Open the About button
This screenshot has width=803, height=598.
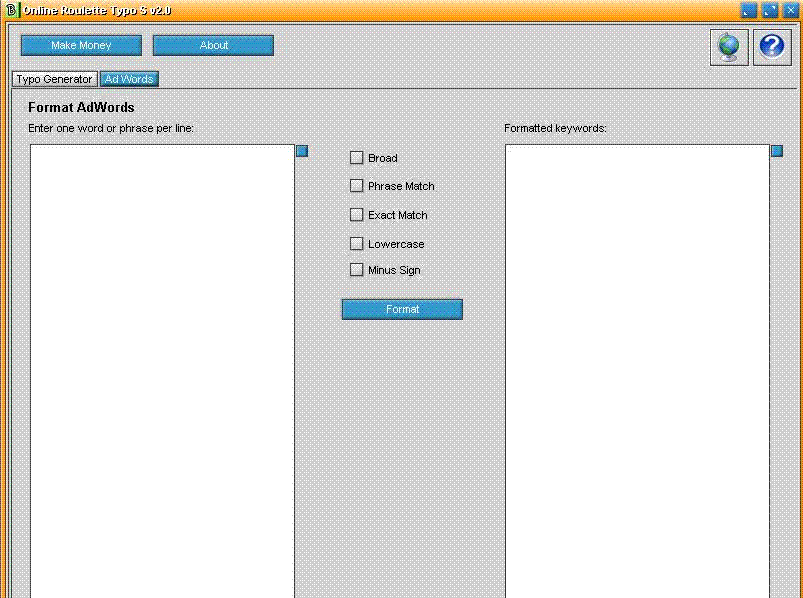click(214, 46)
